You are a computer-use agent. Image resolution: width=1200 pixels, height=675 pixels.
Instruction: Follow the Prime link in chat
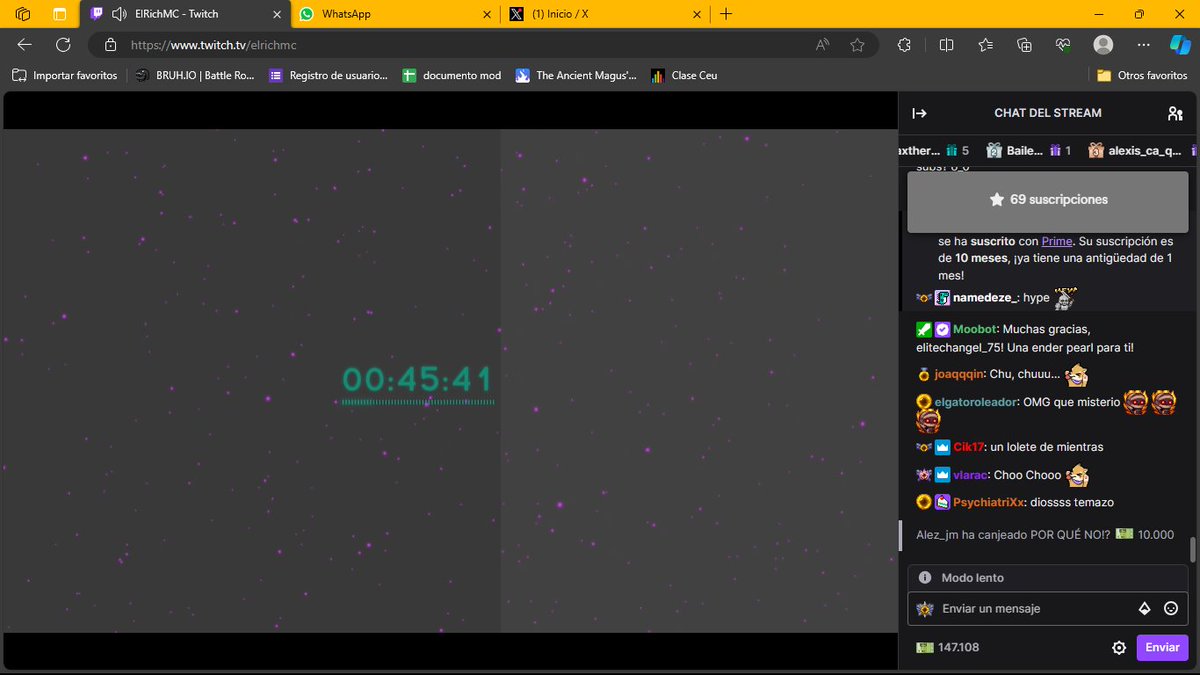pyautogui.click(x=1057, y=241)
